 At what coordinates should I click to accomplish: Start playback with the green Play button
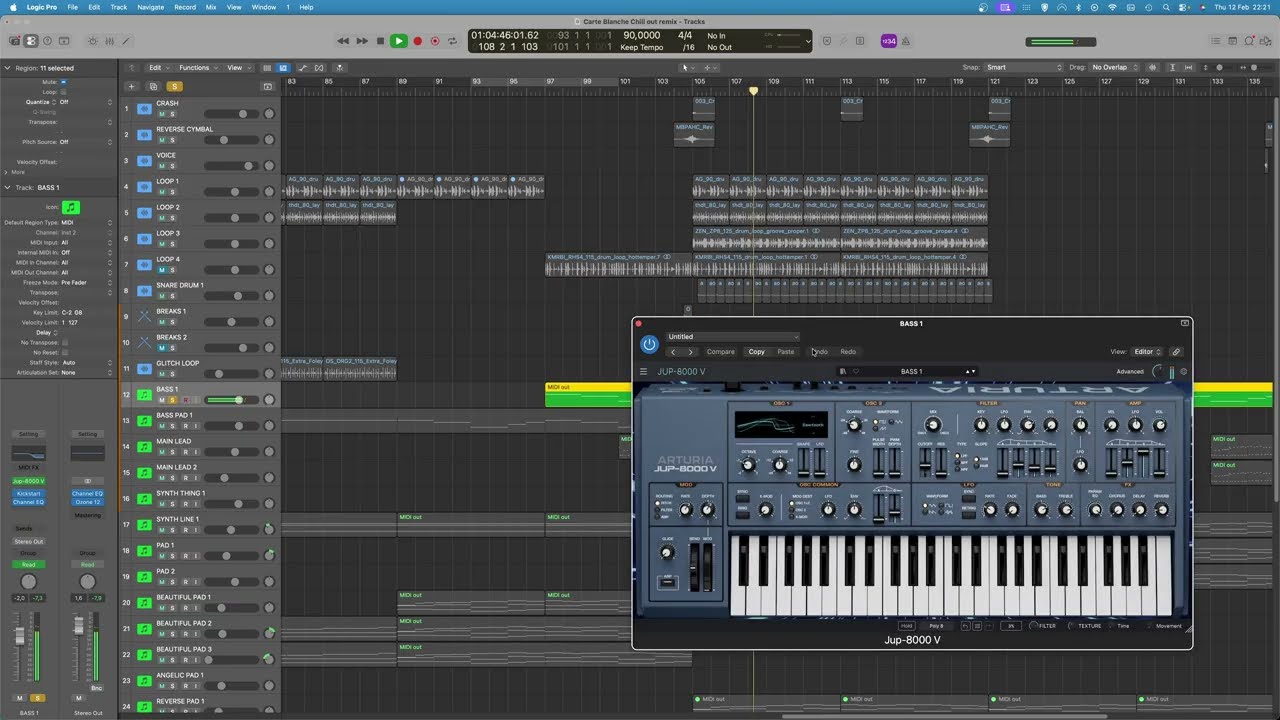[398, 41]
